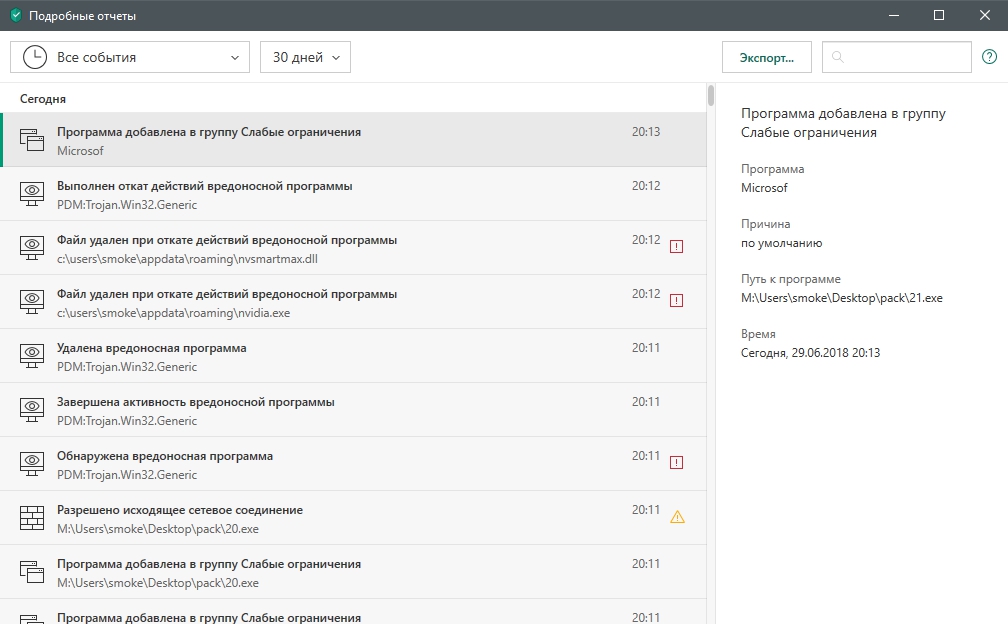Click red alert icon for nvsmartmax.dll row

click(676, 246)
